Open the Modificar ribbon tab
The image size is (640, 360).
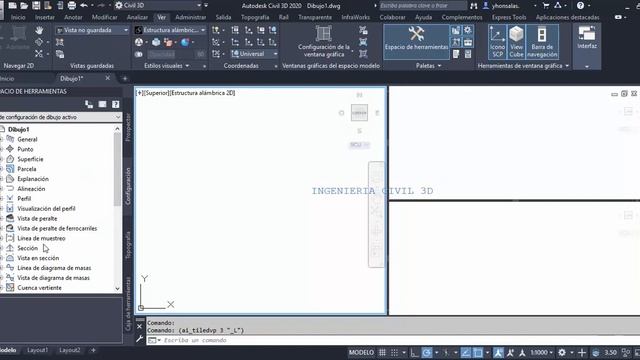tap(104, 17)
